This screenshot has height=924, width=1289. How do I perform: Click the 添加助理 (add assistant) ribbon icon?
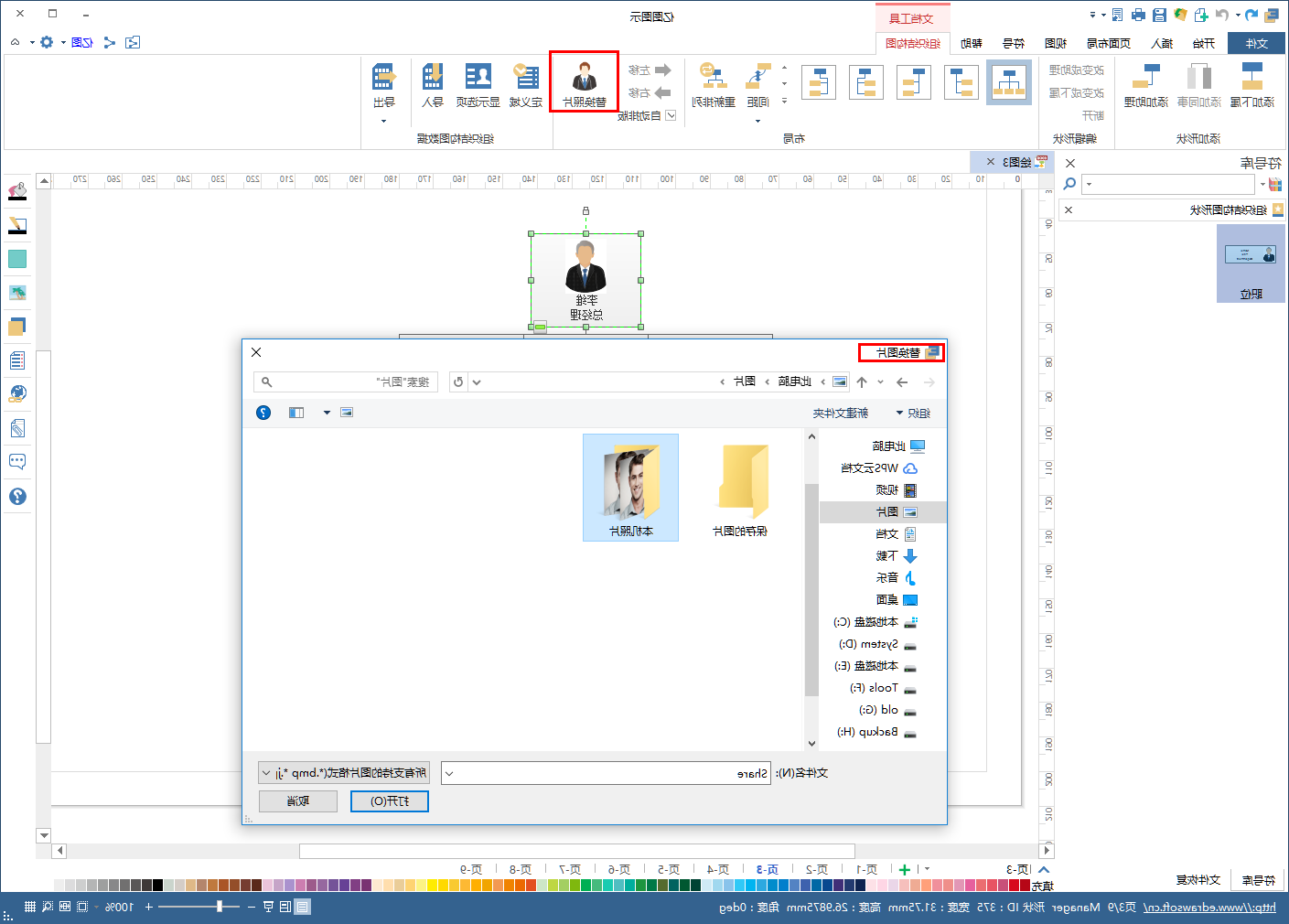[1146, 85]
